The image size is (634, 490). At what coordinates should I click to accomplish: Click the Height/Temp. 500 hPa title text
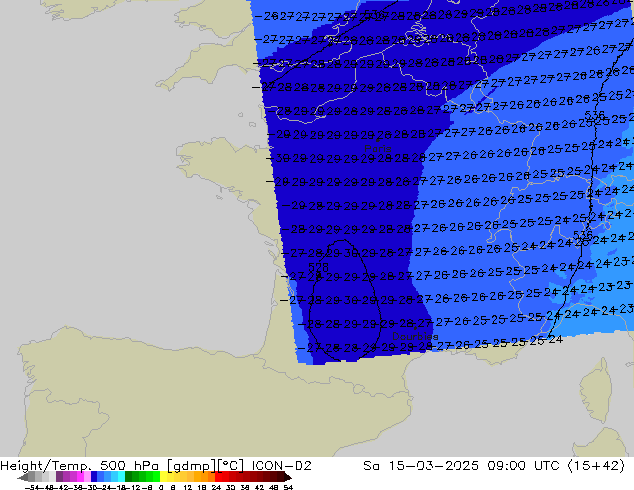pos(80,466)
